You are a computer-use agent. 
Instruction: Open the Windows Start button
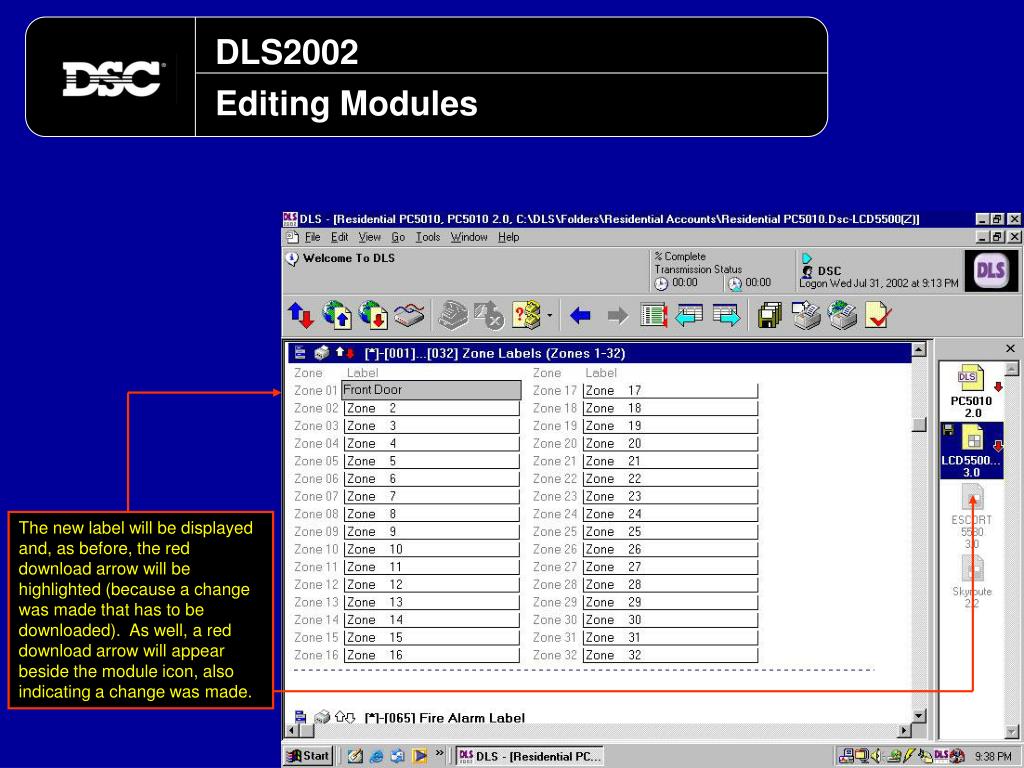pos(308,756)
